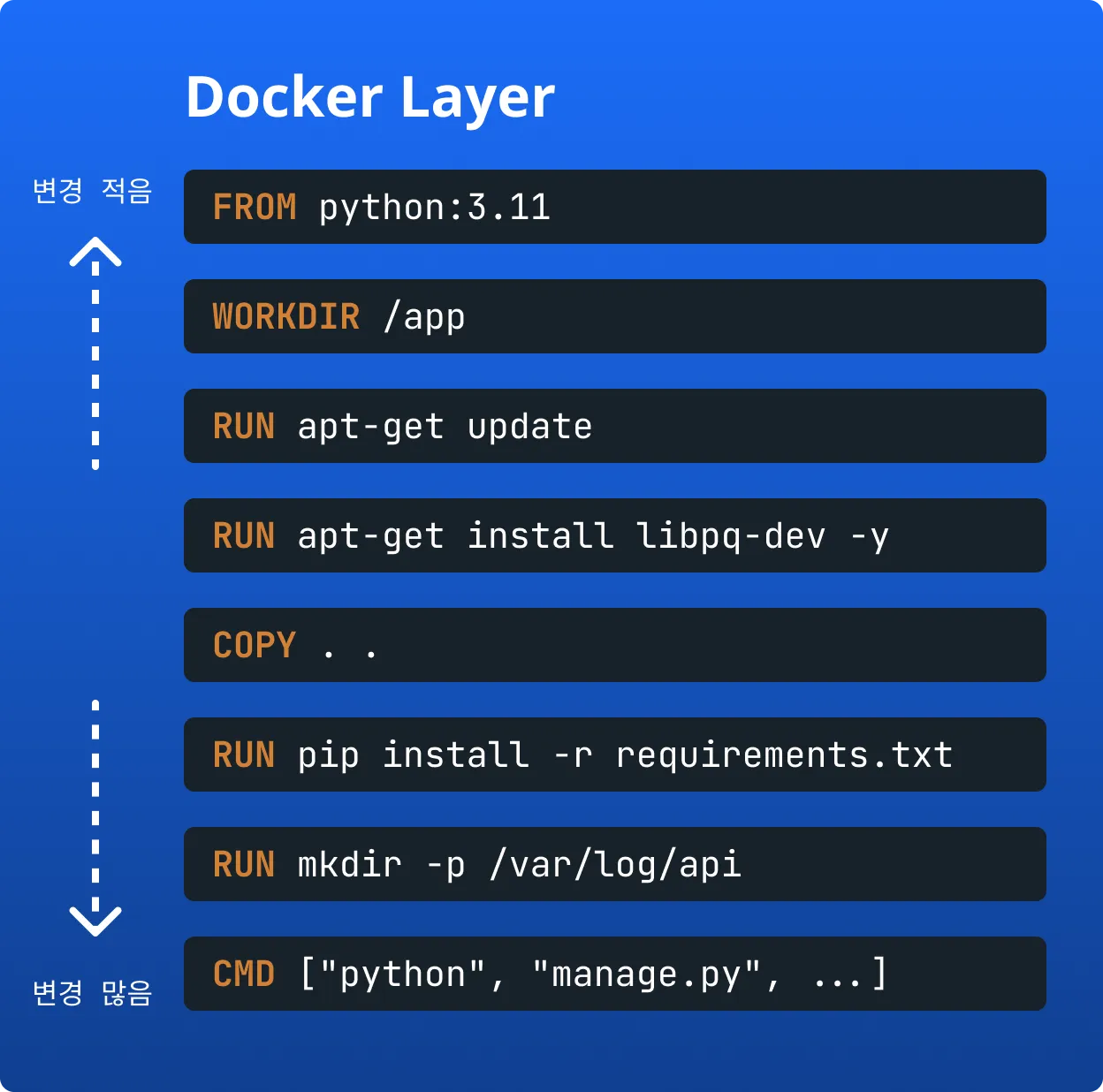This screenshot has height=1092, width=1103.
Task: Select the WORKDIR keyword
Action: [x=286, y=317]
